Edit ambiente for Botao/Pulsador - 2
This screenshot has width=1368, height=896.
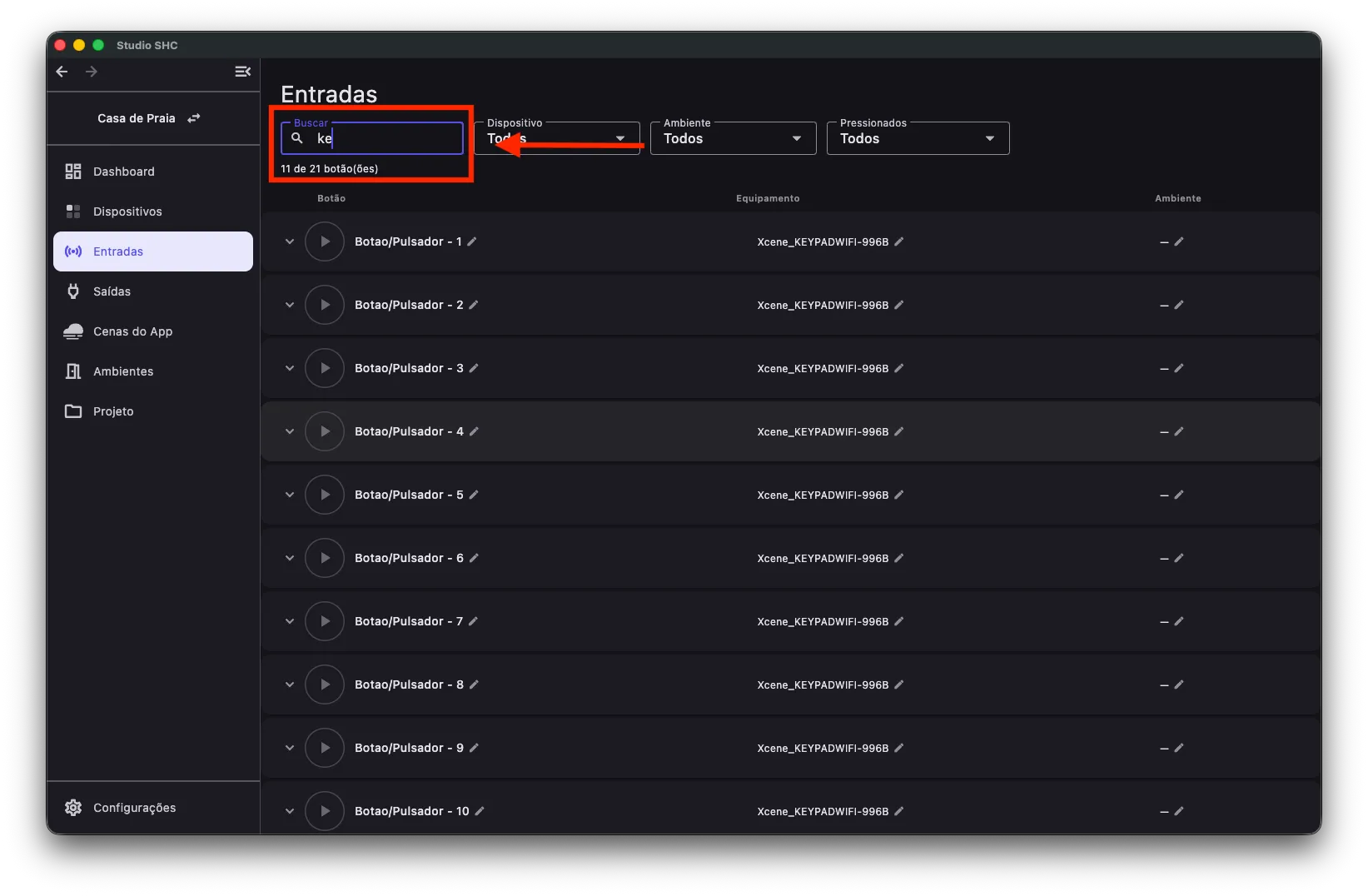point(1179,305)
